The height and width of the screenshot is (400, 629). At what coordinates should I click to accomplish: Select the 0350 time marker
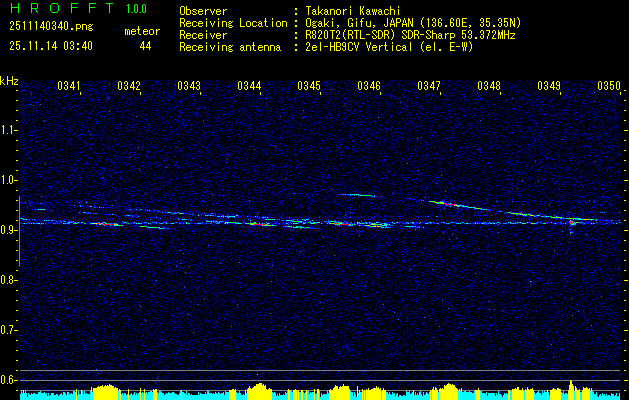609,87
